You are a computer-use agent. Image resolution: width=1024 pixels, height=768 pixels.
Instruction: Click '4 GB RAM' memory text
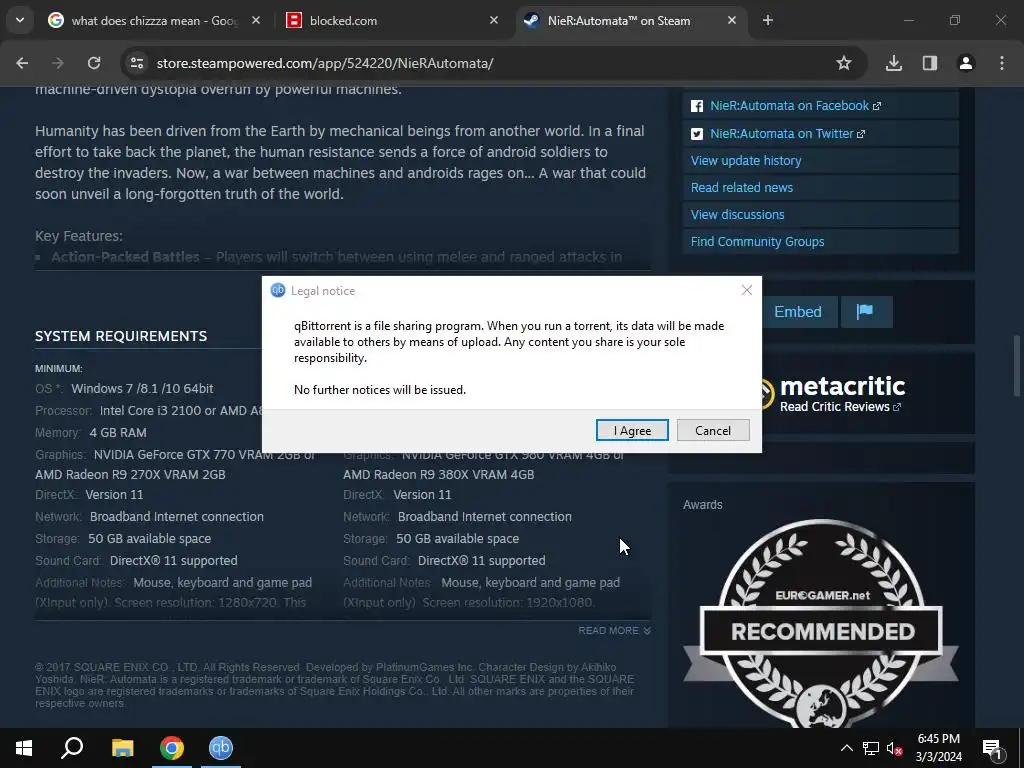pos(118,432)
